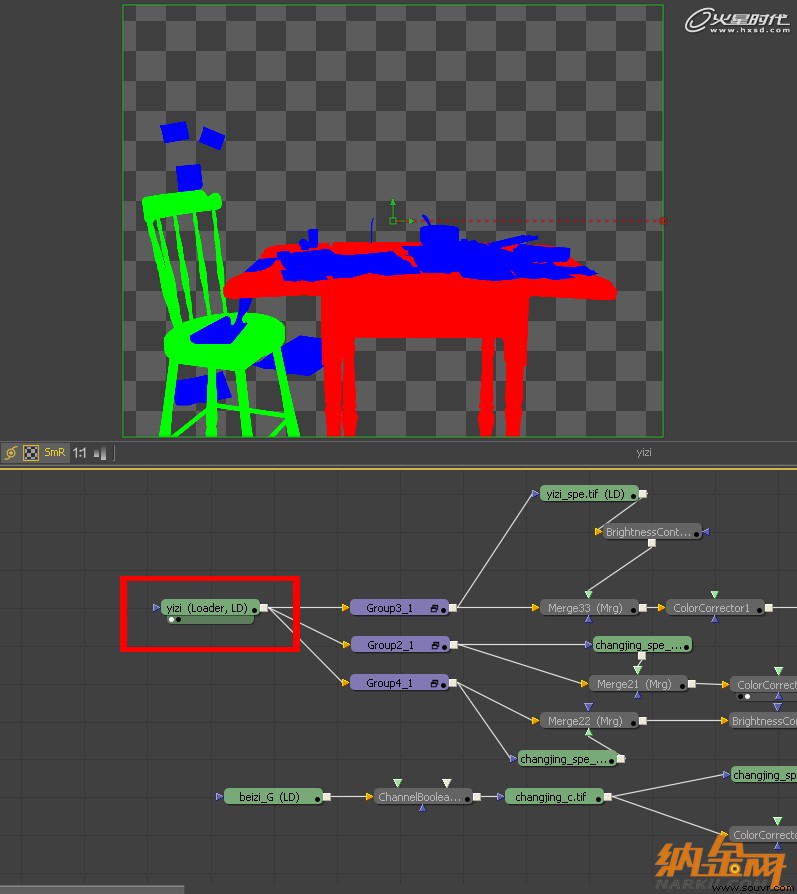Click the yellow input arrow of ChannelBoolea
This screenshot has height=894, width=797.
[369, 797]
